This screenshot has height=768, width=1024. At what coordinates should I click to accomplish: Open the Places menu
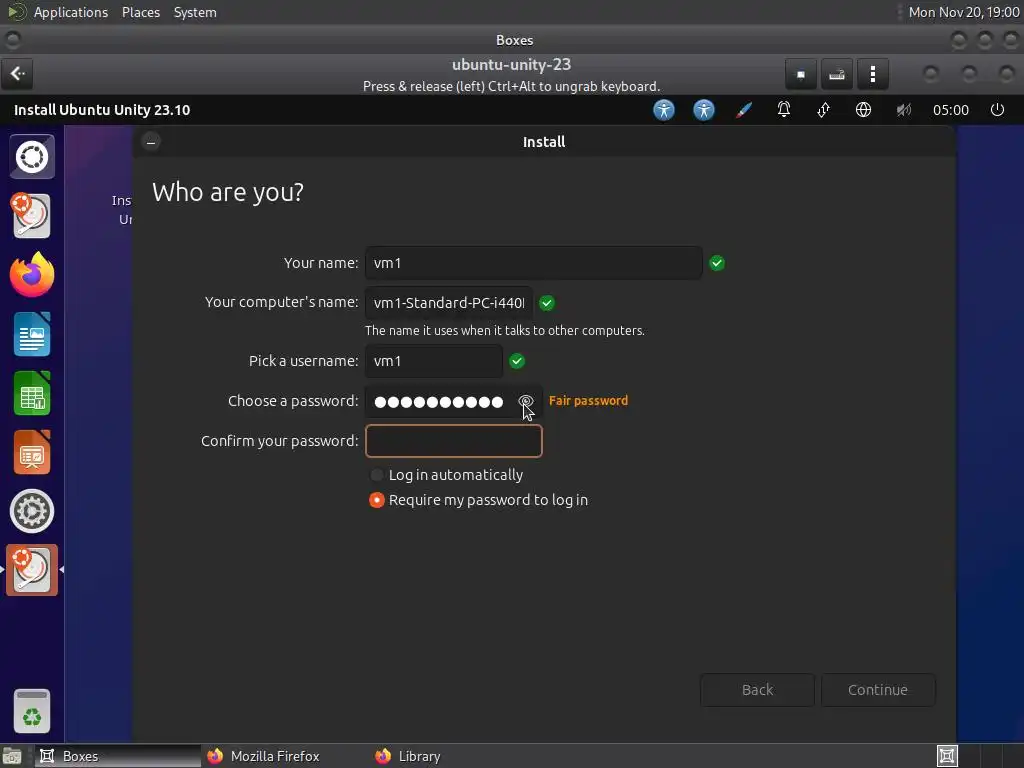[x=140, y=12]
